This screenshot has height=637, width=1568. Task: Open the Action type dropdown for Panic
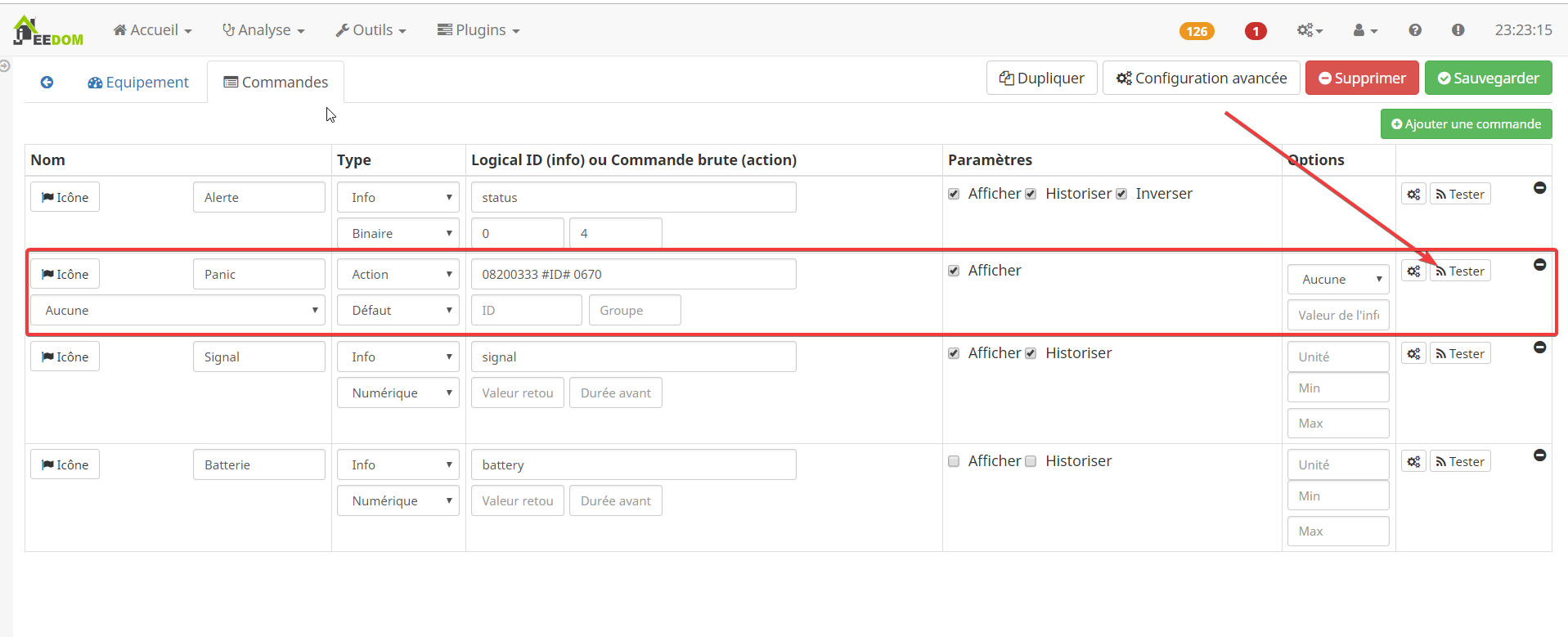pos(398,274)
